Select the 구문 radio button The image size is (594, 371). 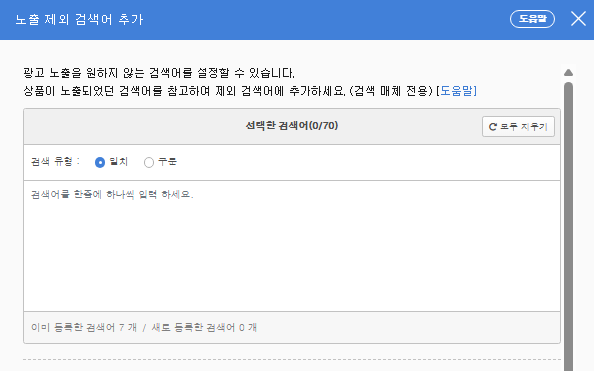tap(149, 163)
